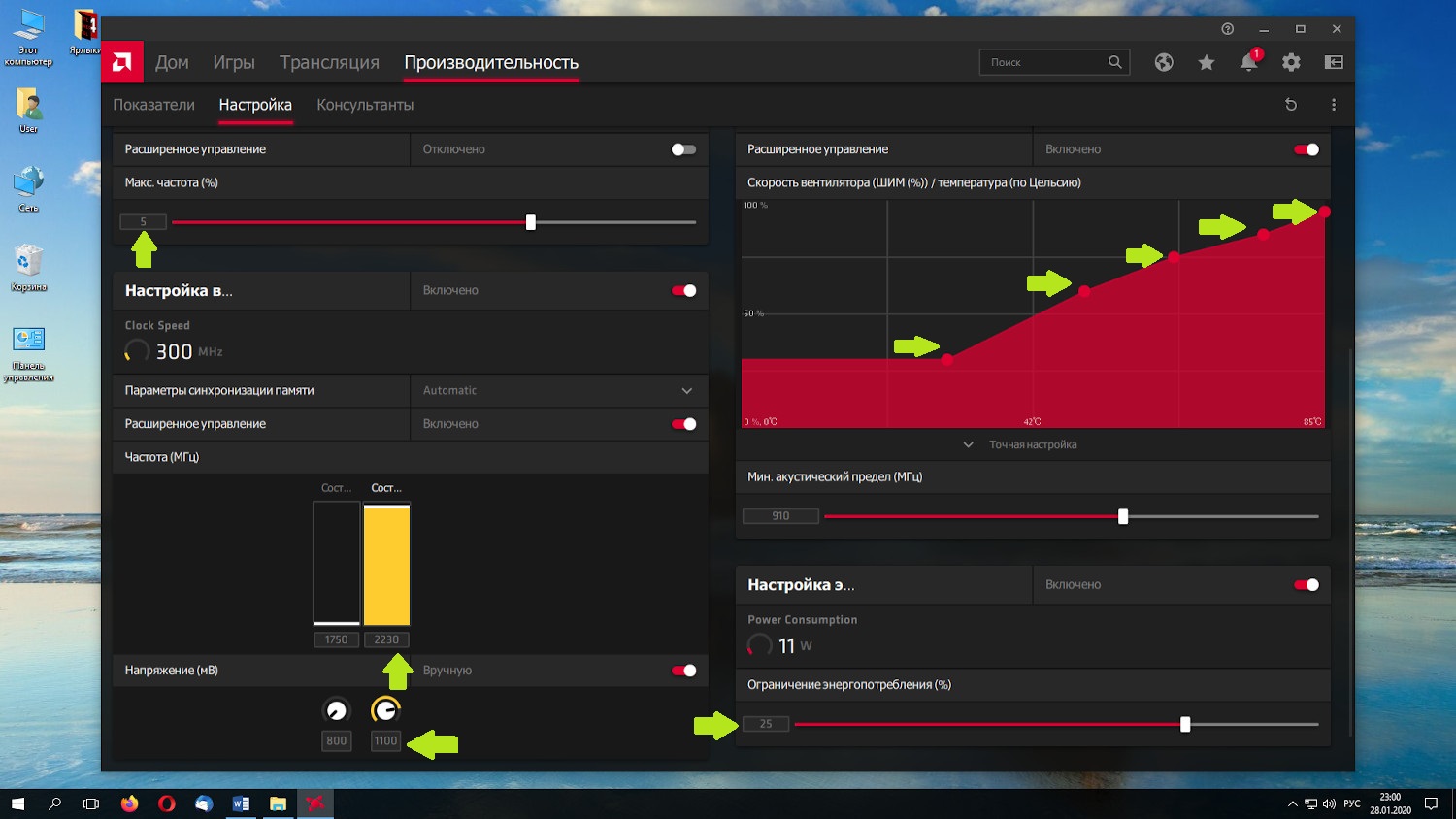The height and width of the screenshot is (819, 1456).
Task: Select the top-right fan curve point
Action: [x=1325, y=211]
